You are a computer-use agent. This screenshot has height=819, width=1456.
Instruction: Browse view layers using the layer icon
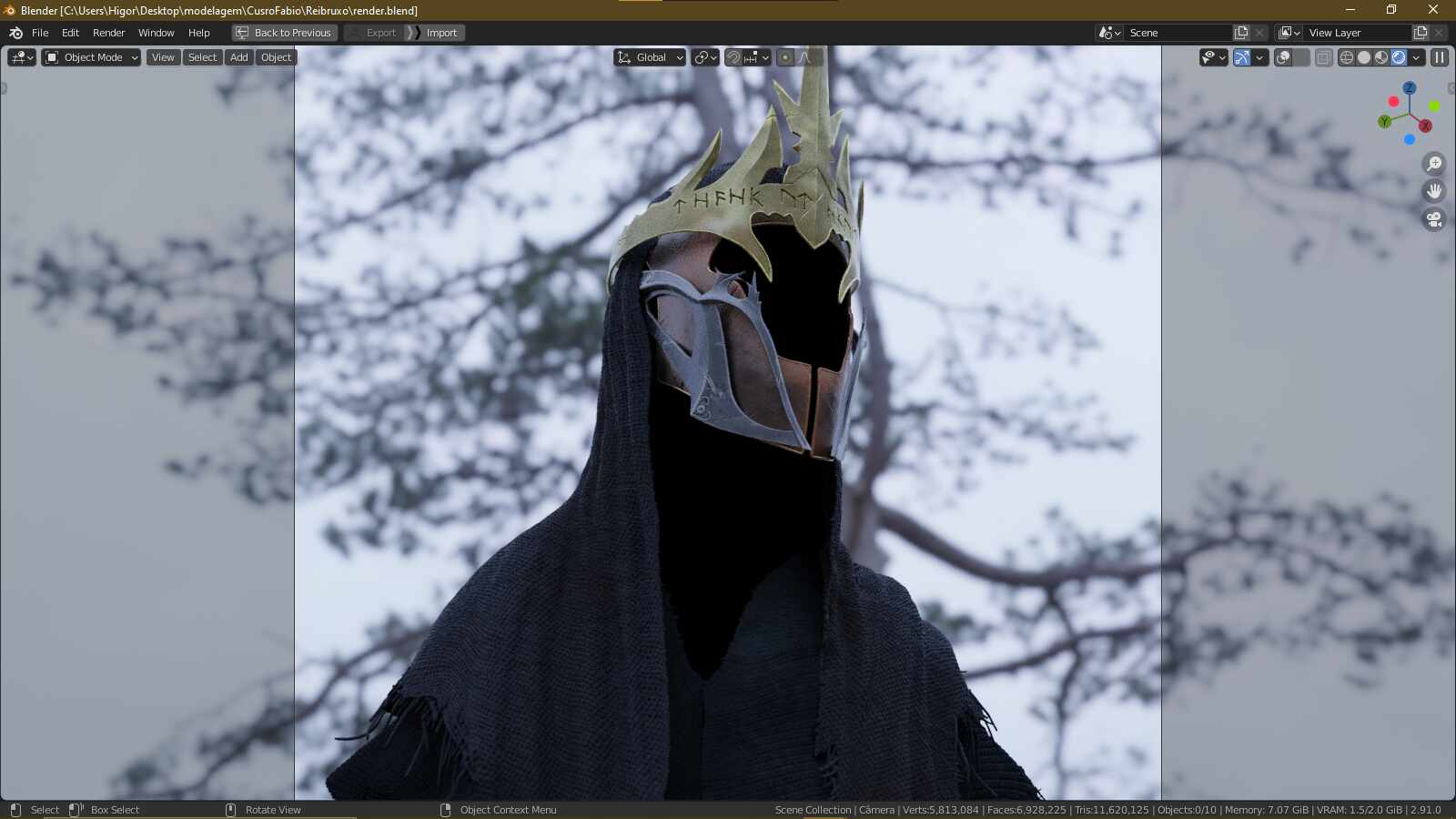point(1289,33)
